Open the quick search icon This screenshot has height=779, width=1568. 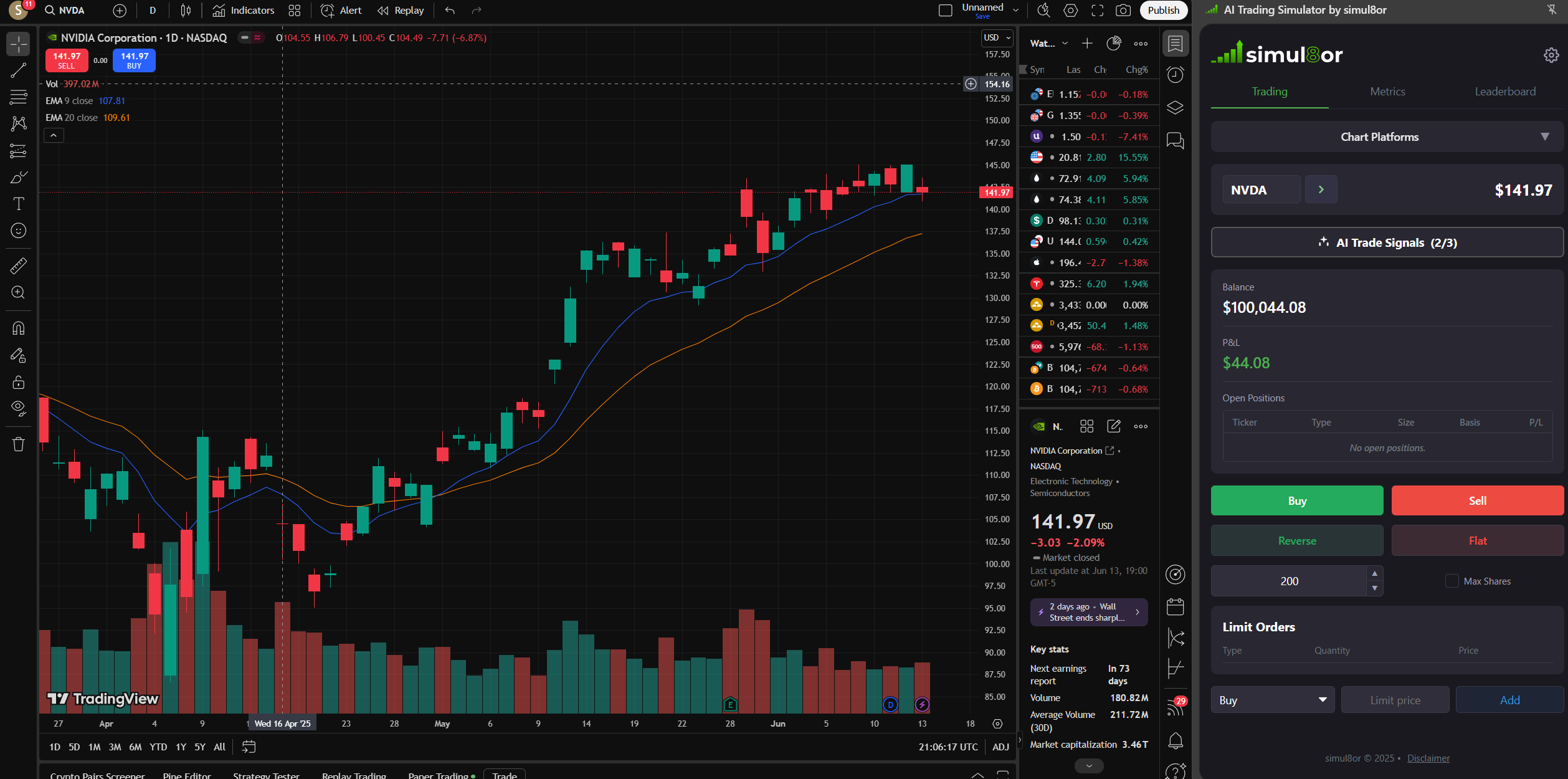click(1043, 11)
